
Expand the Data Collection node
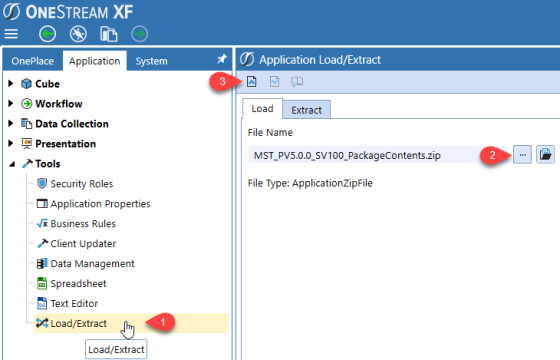click(x=11, y=124)
